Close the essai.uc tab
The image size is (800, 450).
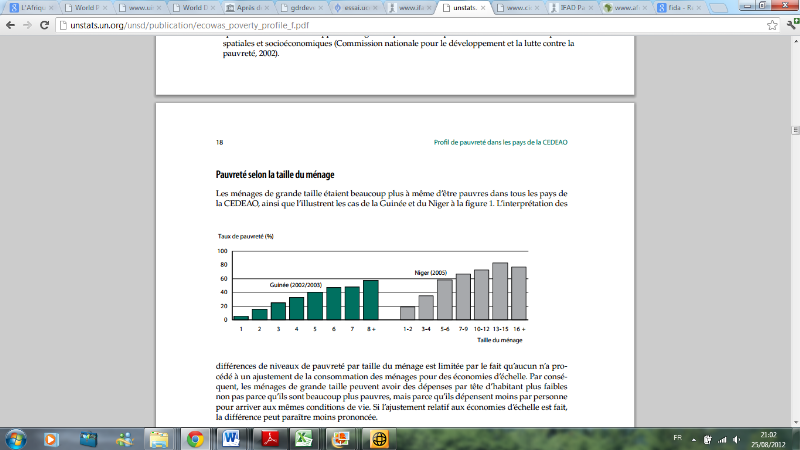coord(376,8)
